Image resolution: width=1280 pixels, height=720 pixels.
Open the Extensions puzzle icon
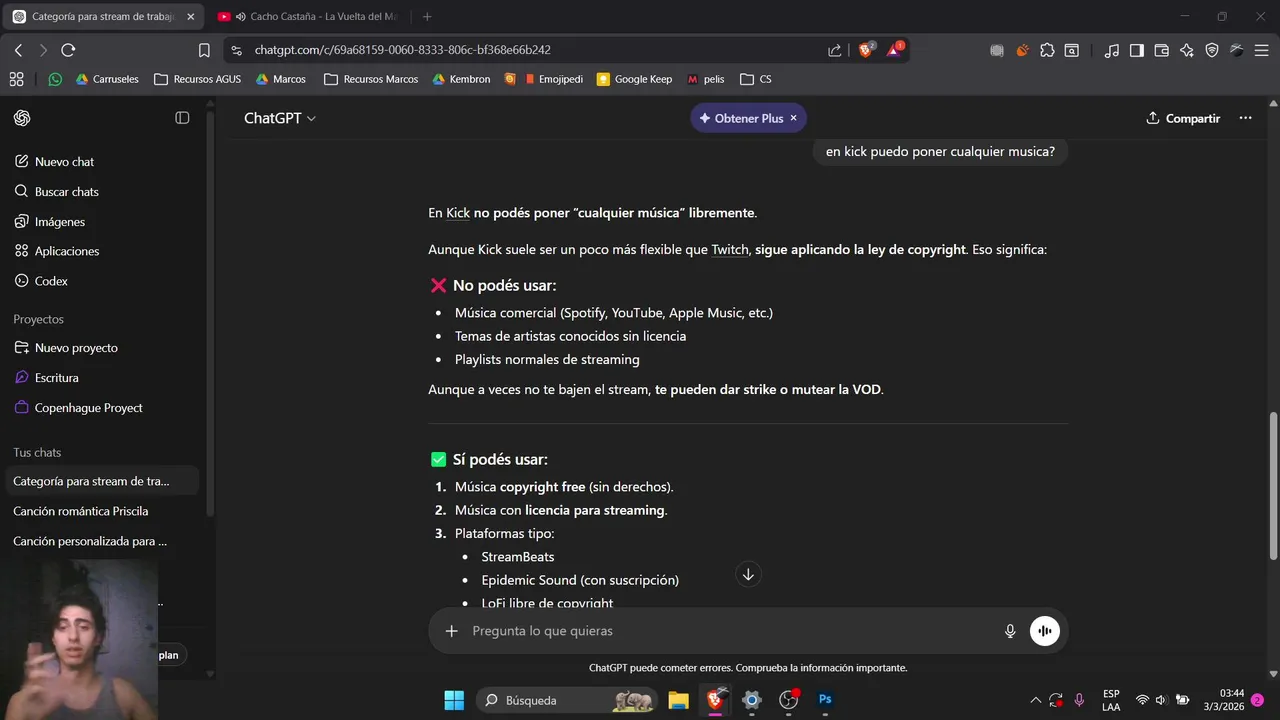click(1047, 50)
